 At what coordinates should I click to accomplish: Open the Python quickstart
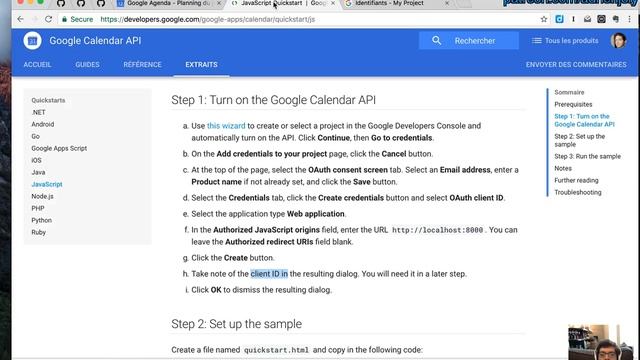(x=42, y=220)
